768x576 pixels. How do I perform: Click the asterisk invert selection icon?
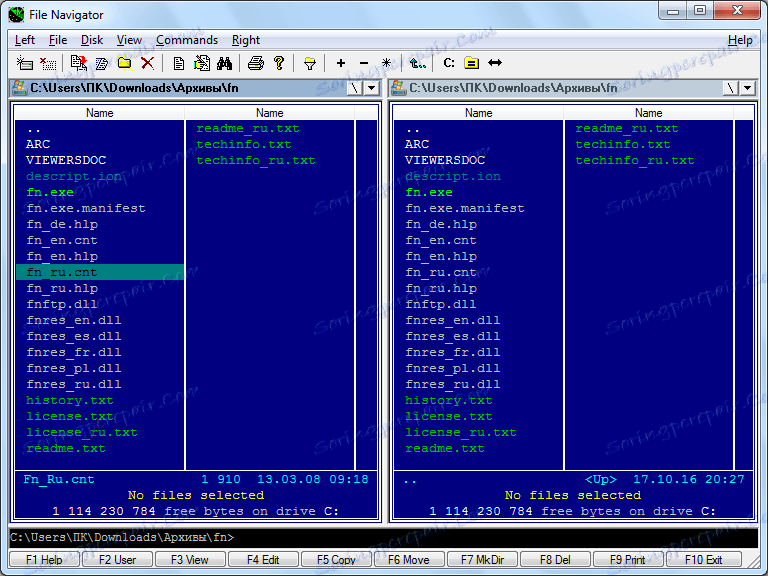[386, 63]
